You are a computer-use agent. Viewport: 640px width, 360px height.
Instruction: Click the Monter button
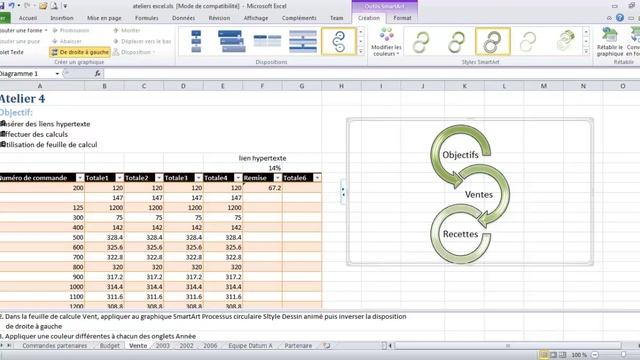click(x=127, y=31)
